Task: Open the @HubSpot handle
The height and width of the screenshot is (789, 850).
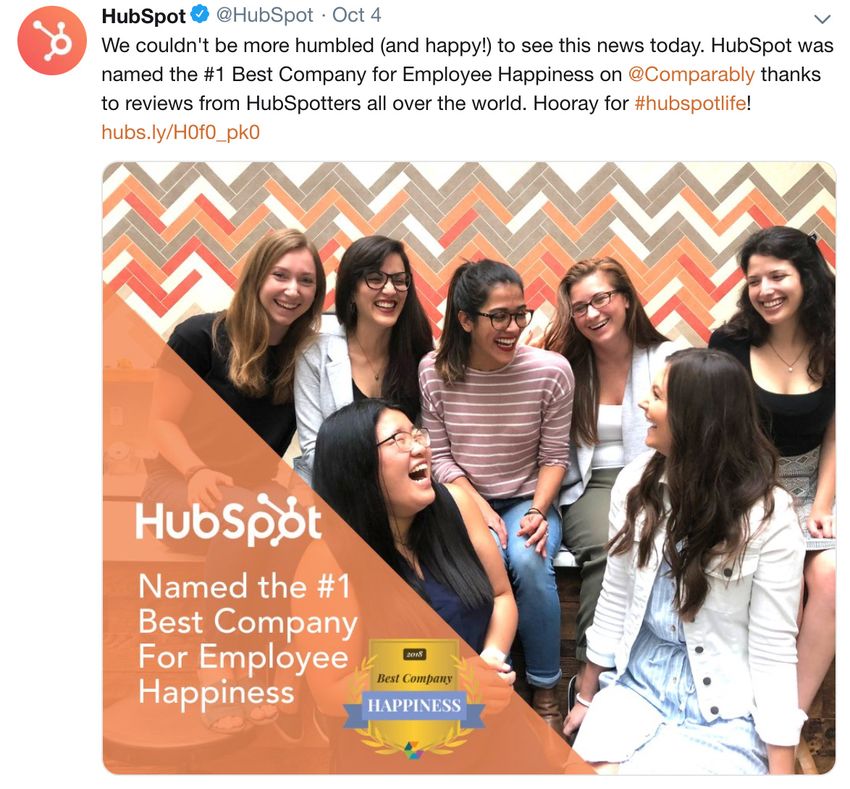Action: [x=265, y=15]
